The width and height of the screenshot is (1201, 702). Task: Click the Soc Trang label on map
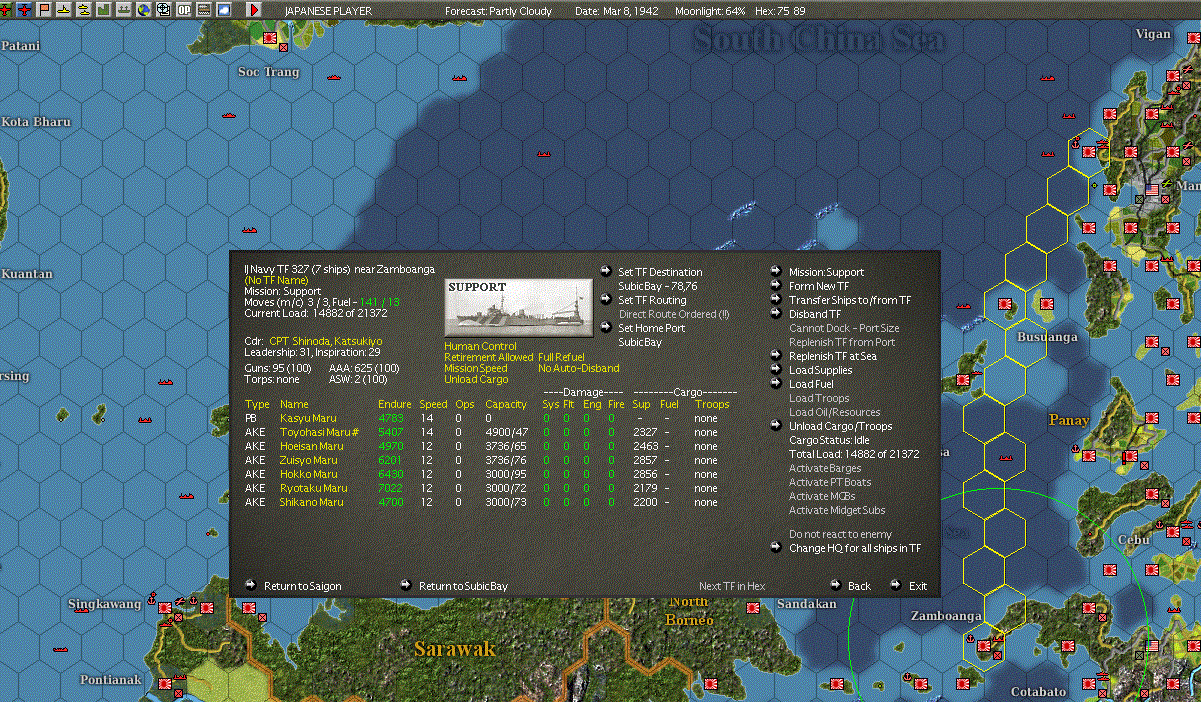coord(268,72)
